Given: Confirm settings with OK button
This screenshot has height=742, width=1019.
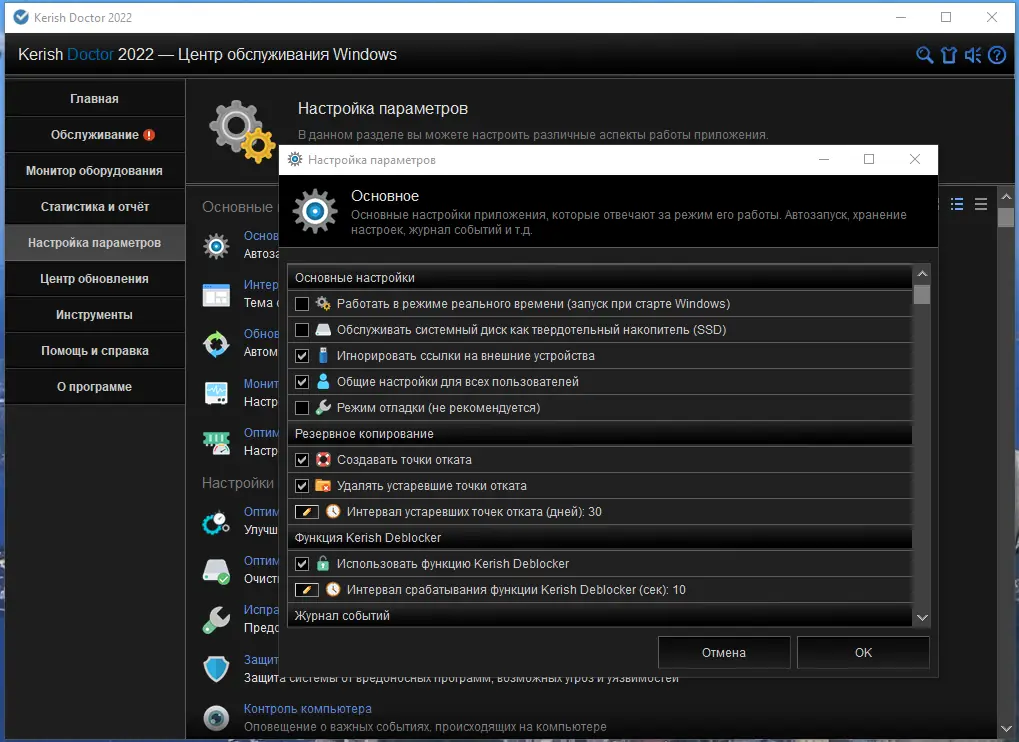Looking at the screenshot, I should coord(863,652).
